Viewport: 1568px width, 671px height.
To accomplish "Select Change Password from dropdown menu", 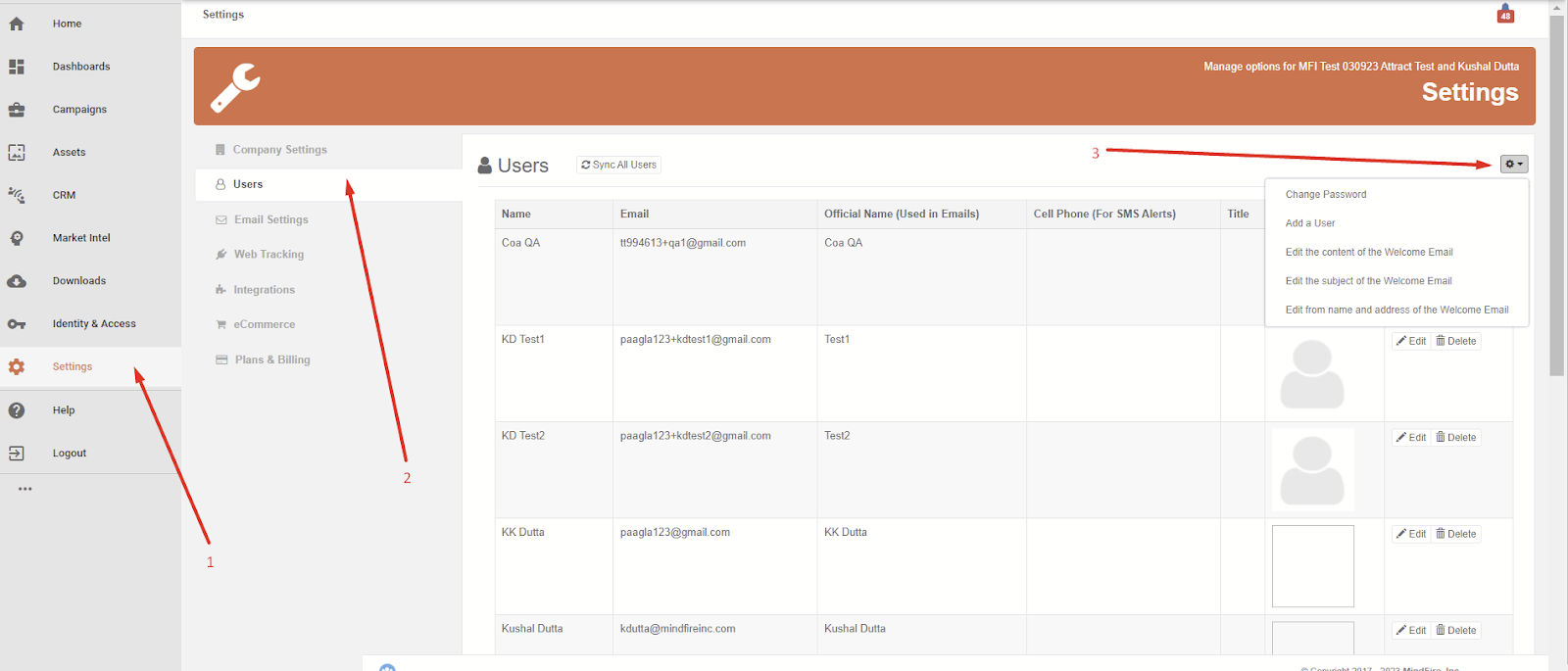I will click(x=1326, y=194).
